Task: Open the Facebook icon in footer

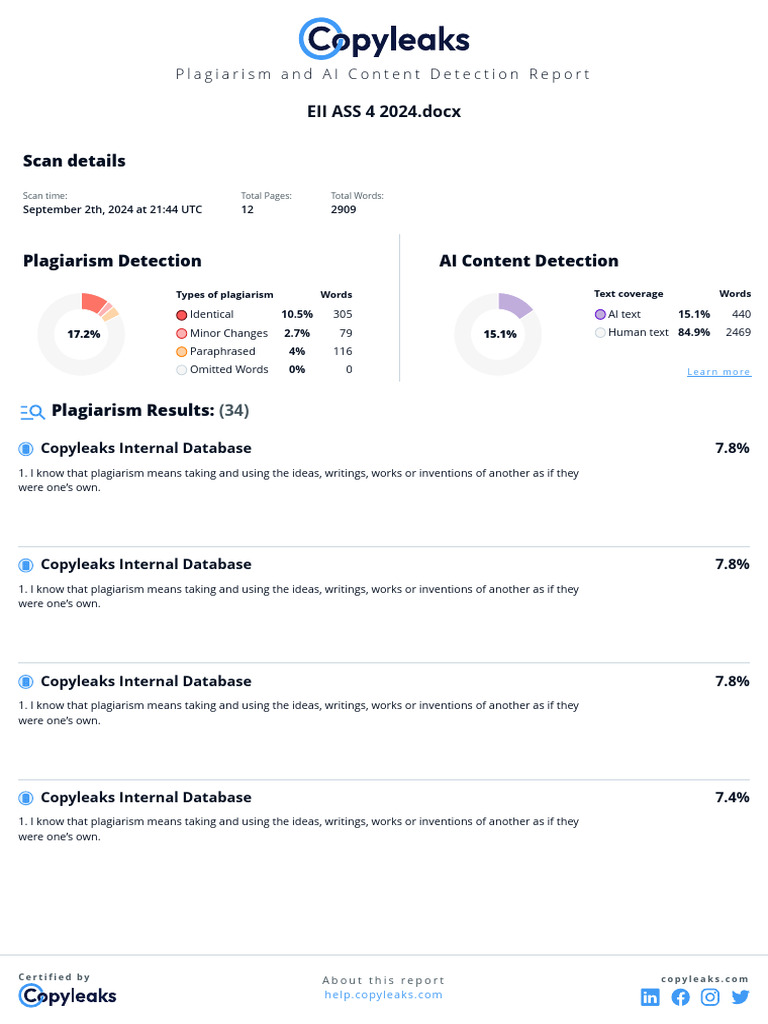Action: pos(680,997)
